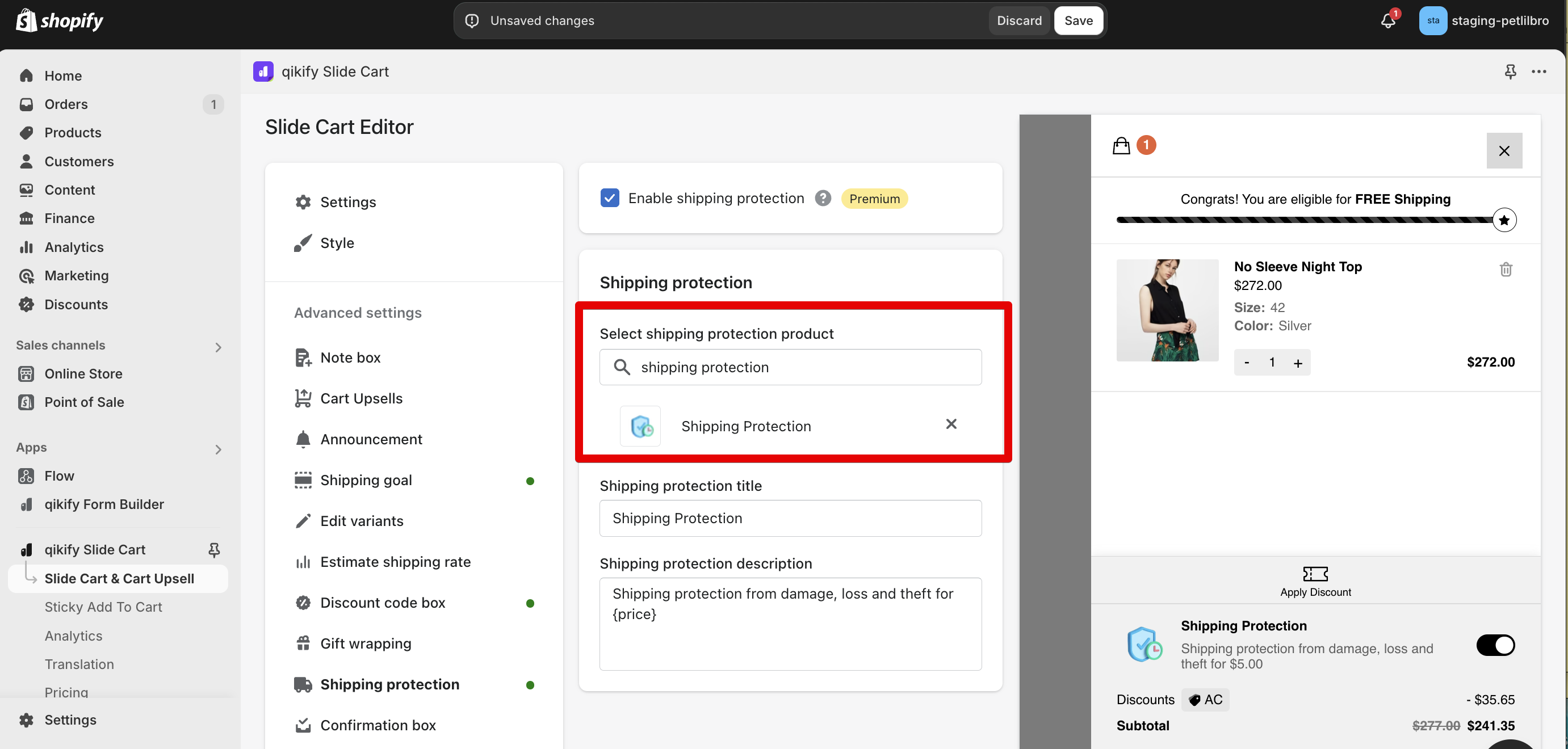Unpin qikify Slide Cart in the sidebar
This screenshot has height=749, width=1568.
(x=213, y=550)
